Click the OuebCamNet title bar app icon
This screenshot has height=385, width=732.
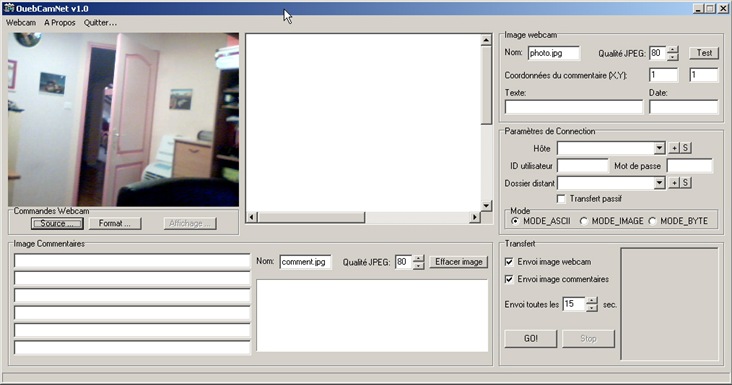point(8,8)
